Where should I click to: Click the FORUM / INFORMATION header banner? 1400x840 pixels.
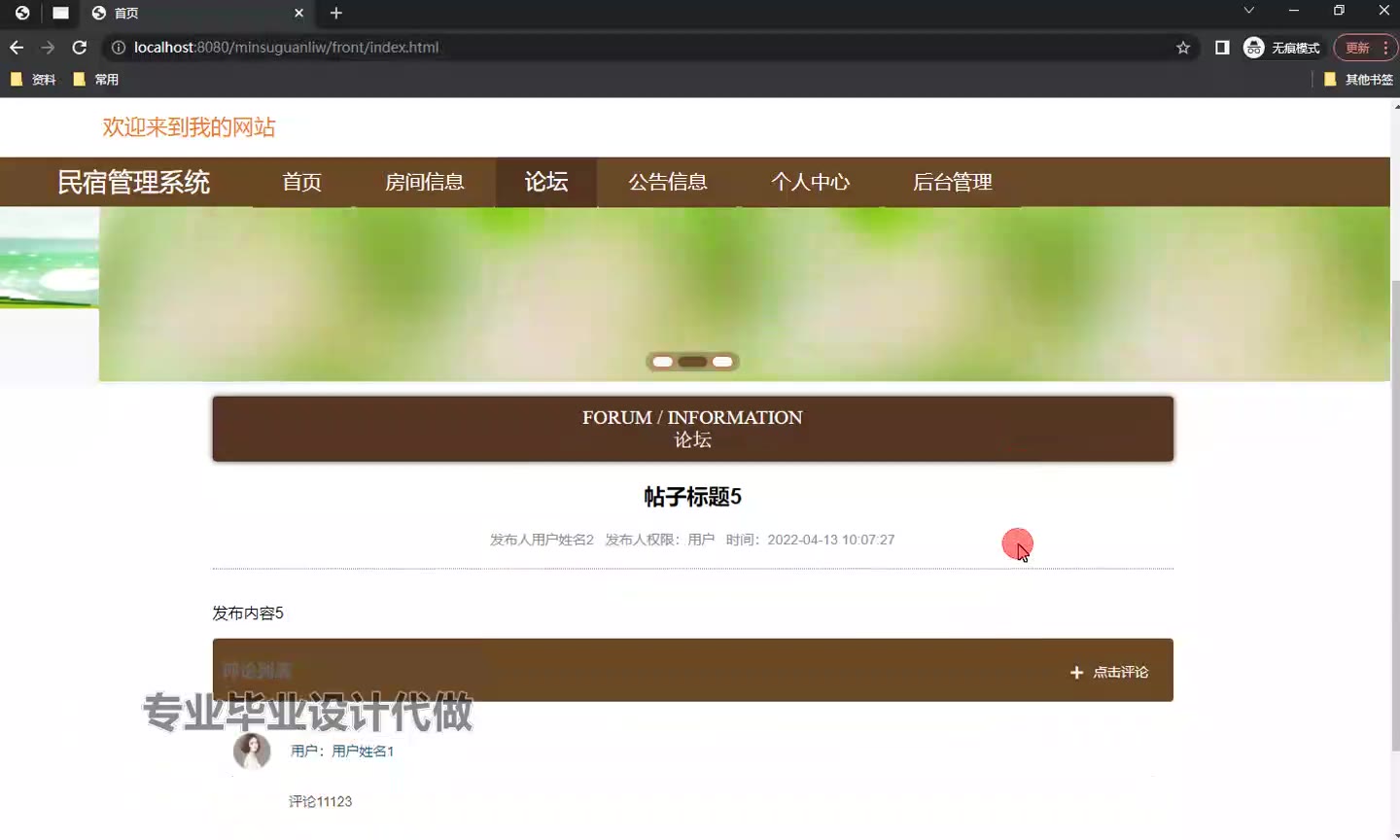tap(693, 429)
